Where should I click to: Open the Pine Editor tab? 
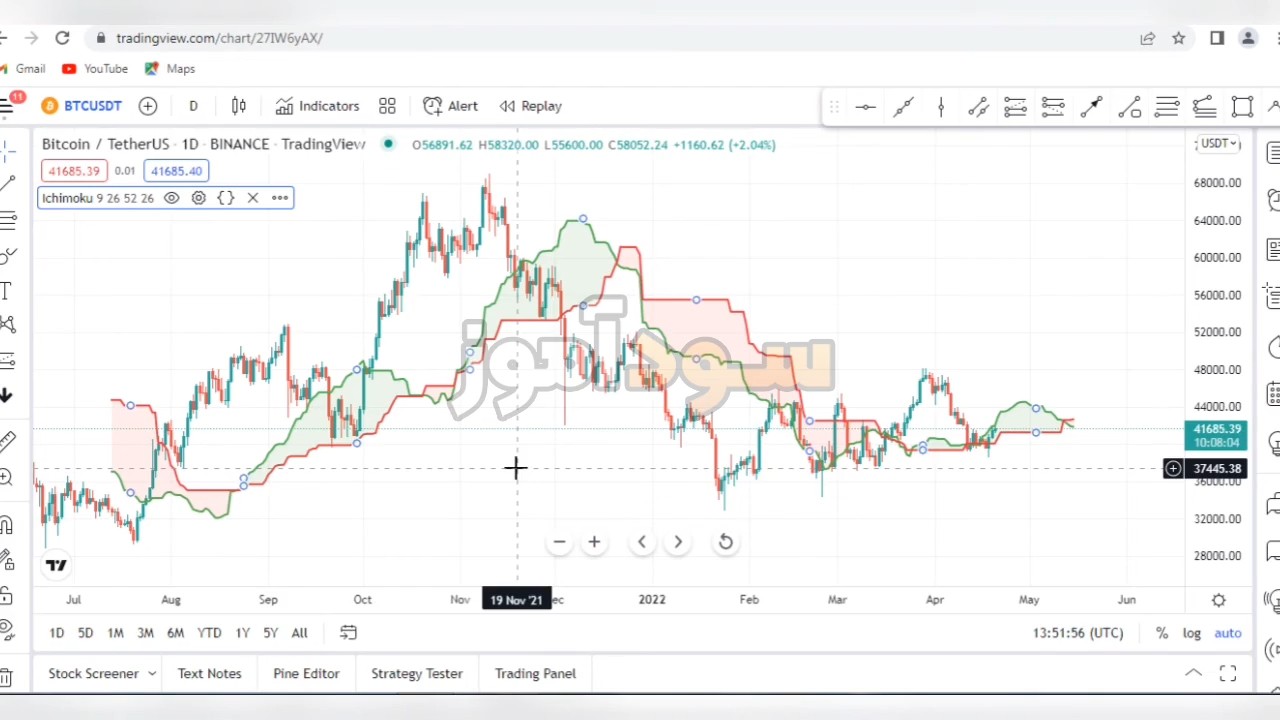[306, 674]
